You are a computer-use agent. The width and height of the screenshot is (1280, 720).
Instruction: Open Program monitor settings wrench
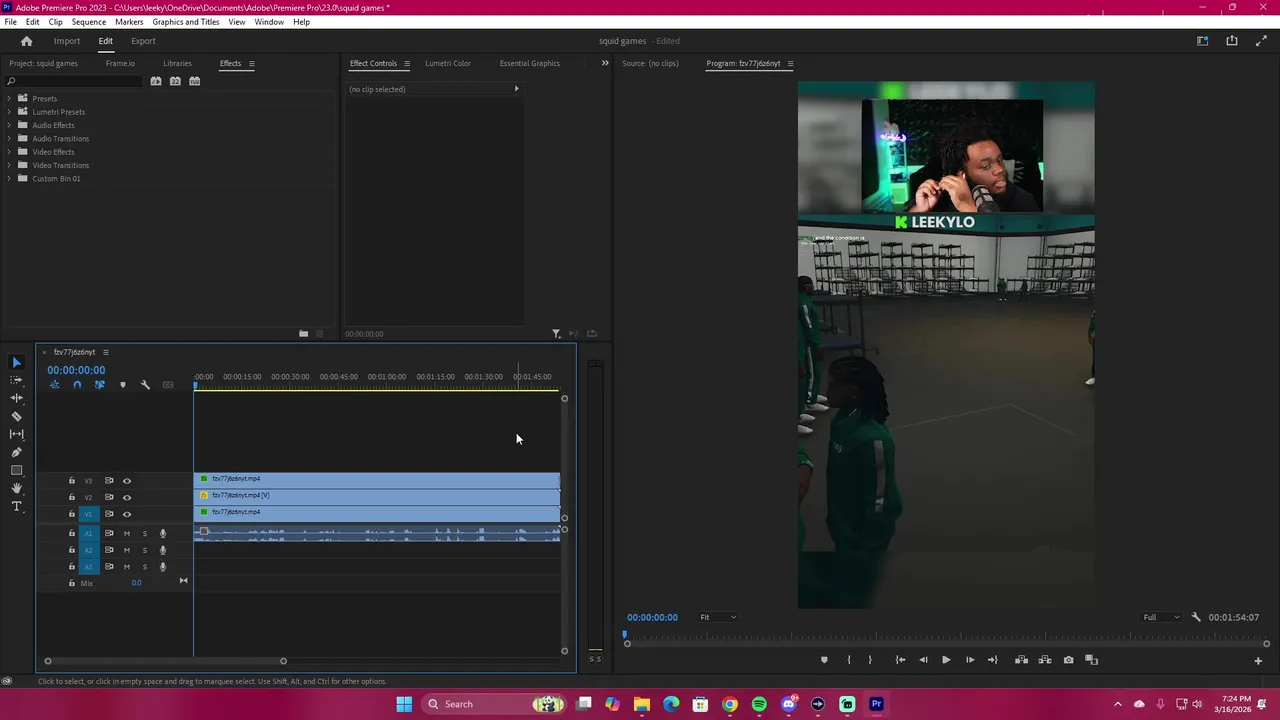[1196, 617]
